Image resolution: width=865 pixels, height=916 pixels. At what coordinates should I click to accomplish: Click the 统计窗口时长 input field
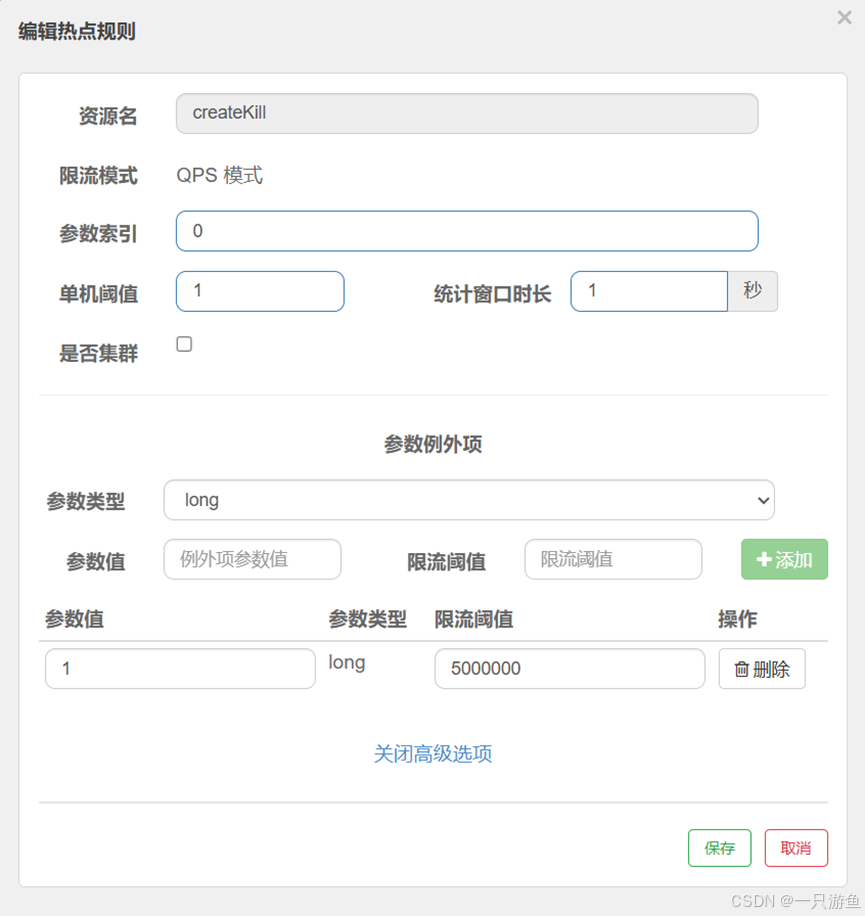(649, 291)
